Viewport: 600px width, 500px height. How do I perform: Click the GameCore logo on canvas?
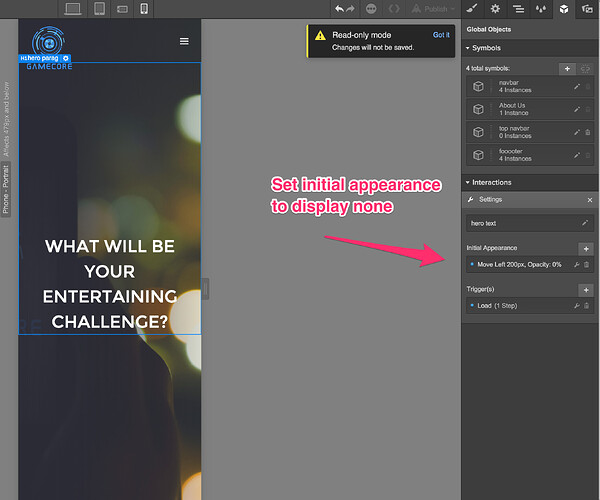point(49,48)
